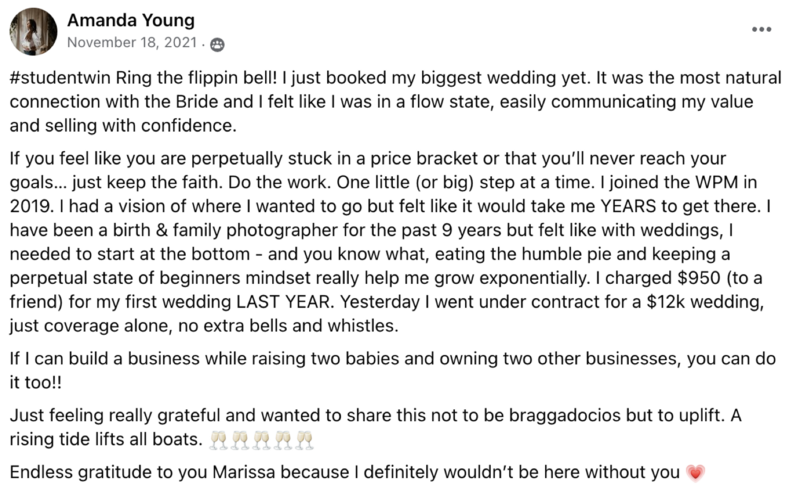The width and height of the screenshot is (800, 496).
Task: Follow the #studentwin hashtag
Action: [60, 78]
